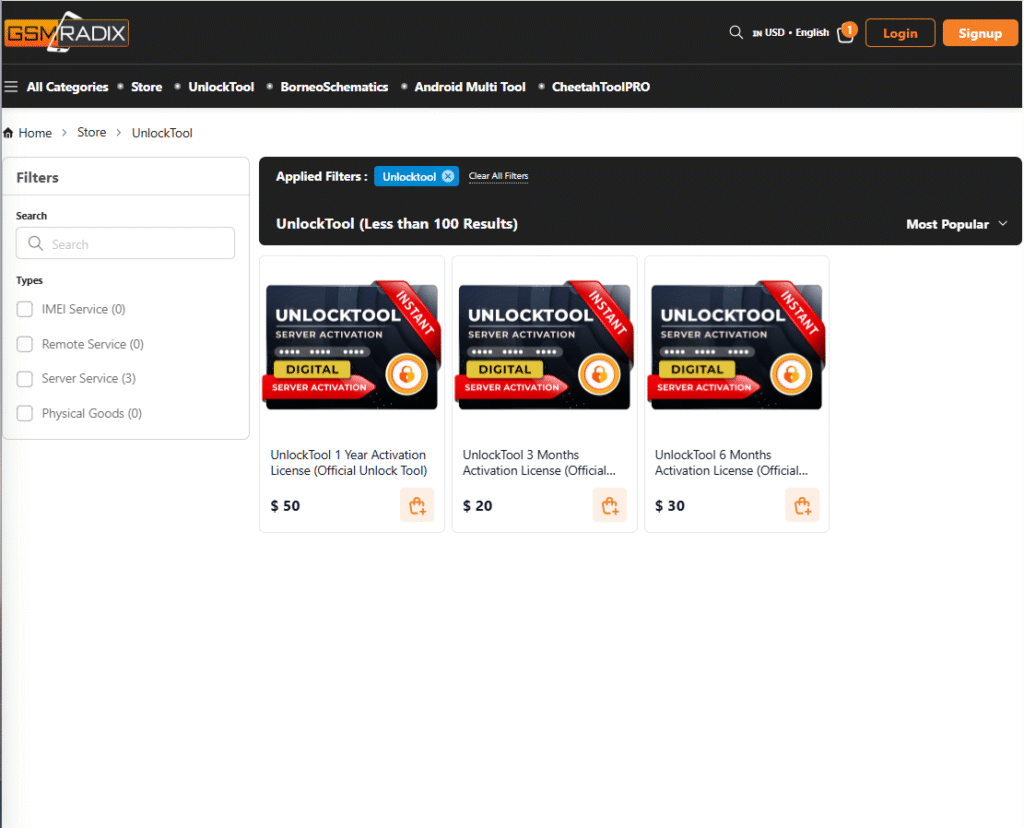Tick the Physical Goods checkbox
The image size is (1024, 828).
(x=25, y=413)
